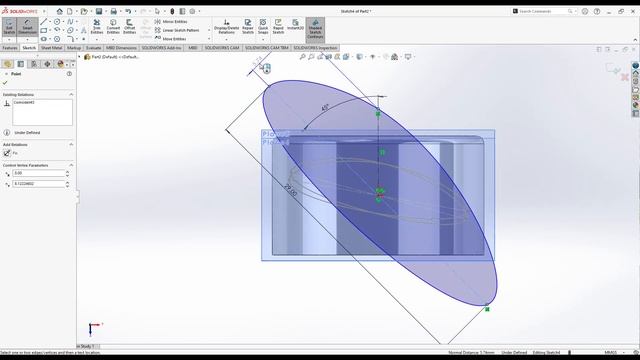
Task: Click the confirmation corner red cancel X
Action: (624, 77)
